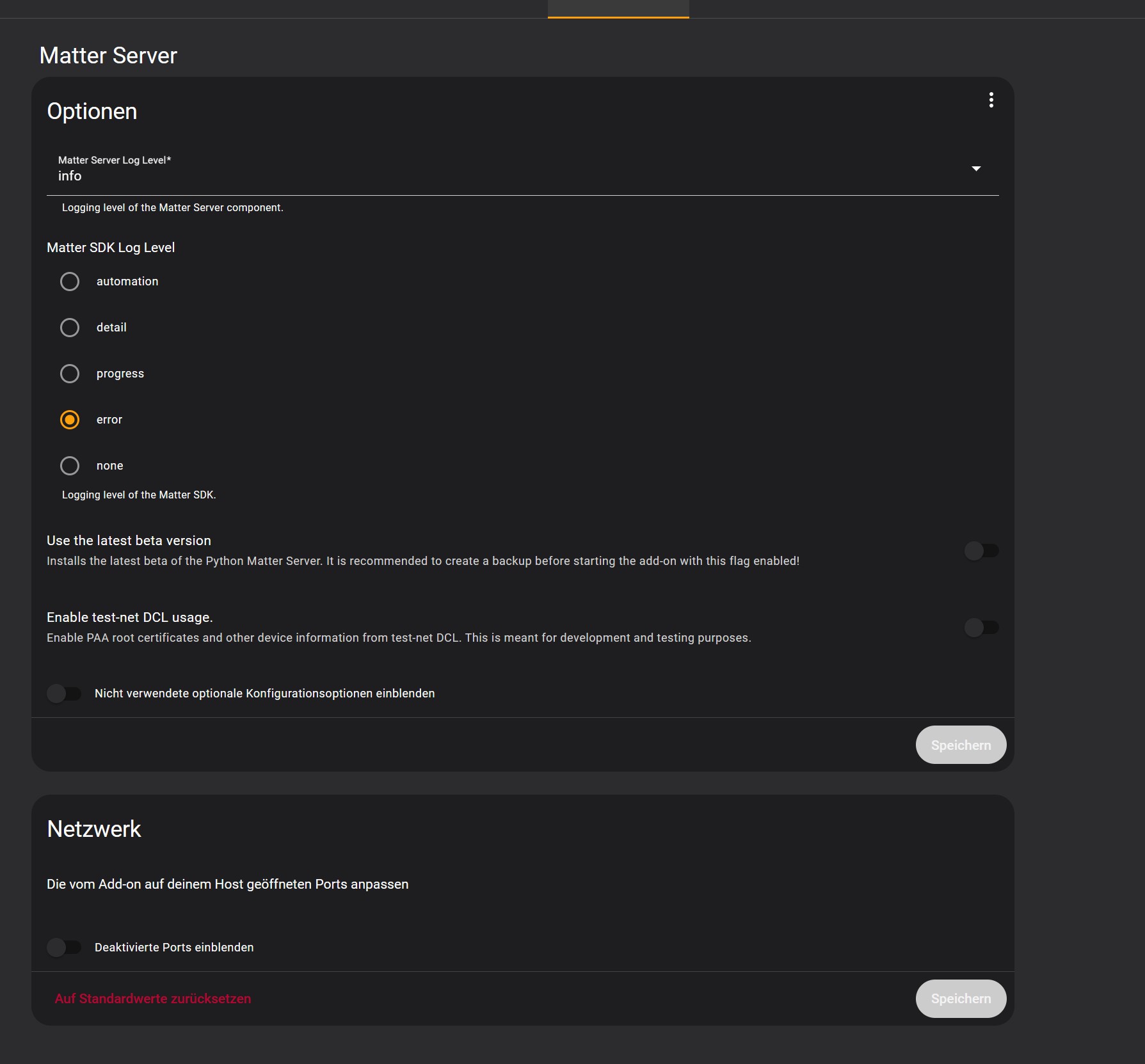
Task: Click the active tab with orange underline
Action: click(618, 9)
